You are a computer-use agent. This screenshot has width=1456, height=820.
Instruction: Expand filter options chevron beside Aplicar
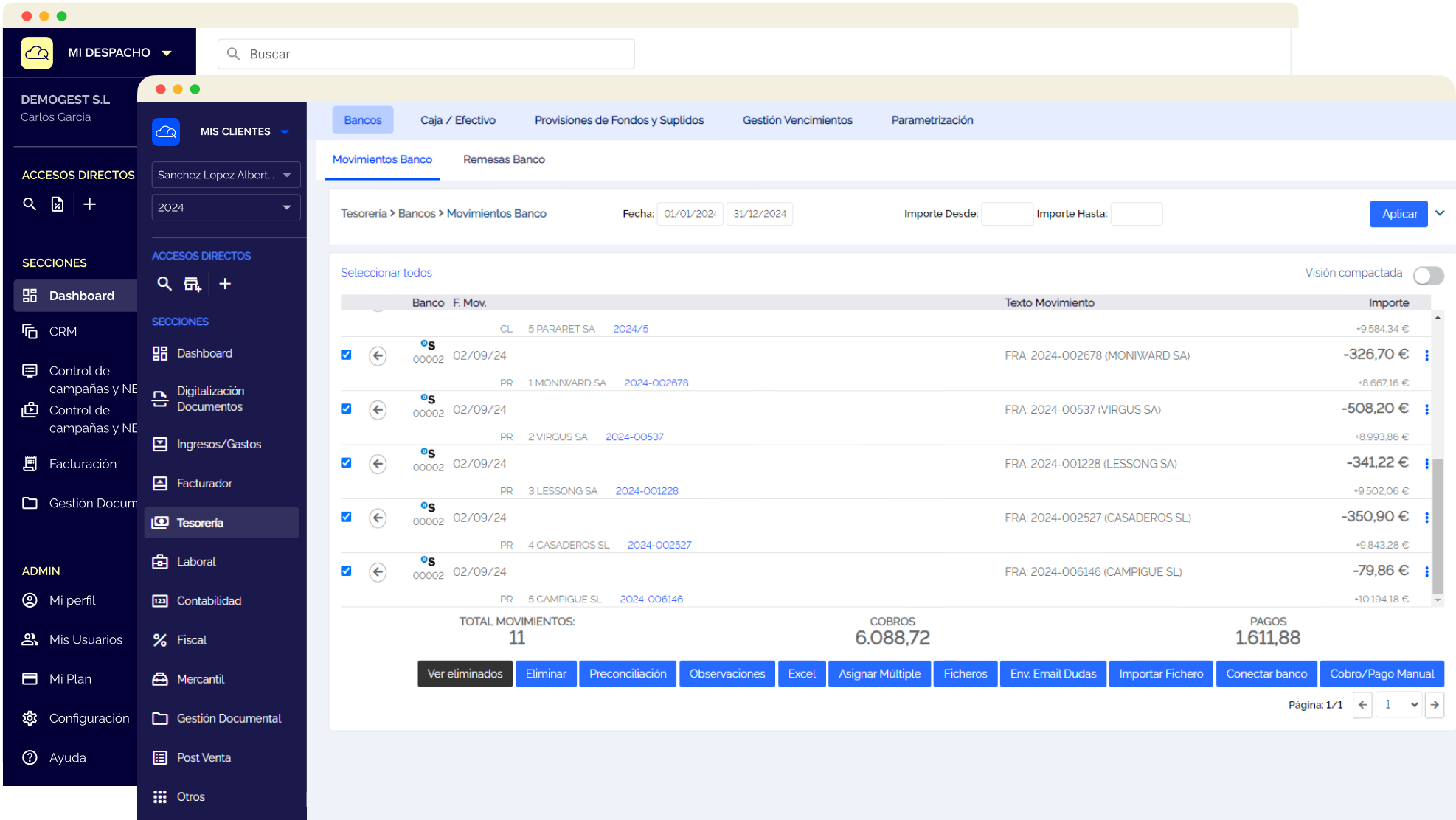point(1440,213)
